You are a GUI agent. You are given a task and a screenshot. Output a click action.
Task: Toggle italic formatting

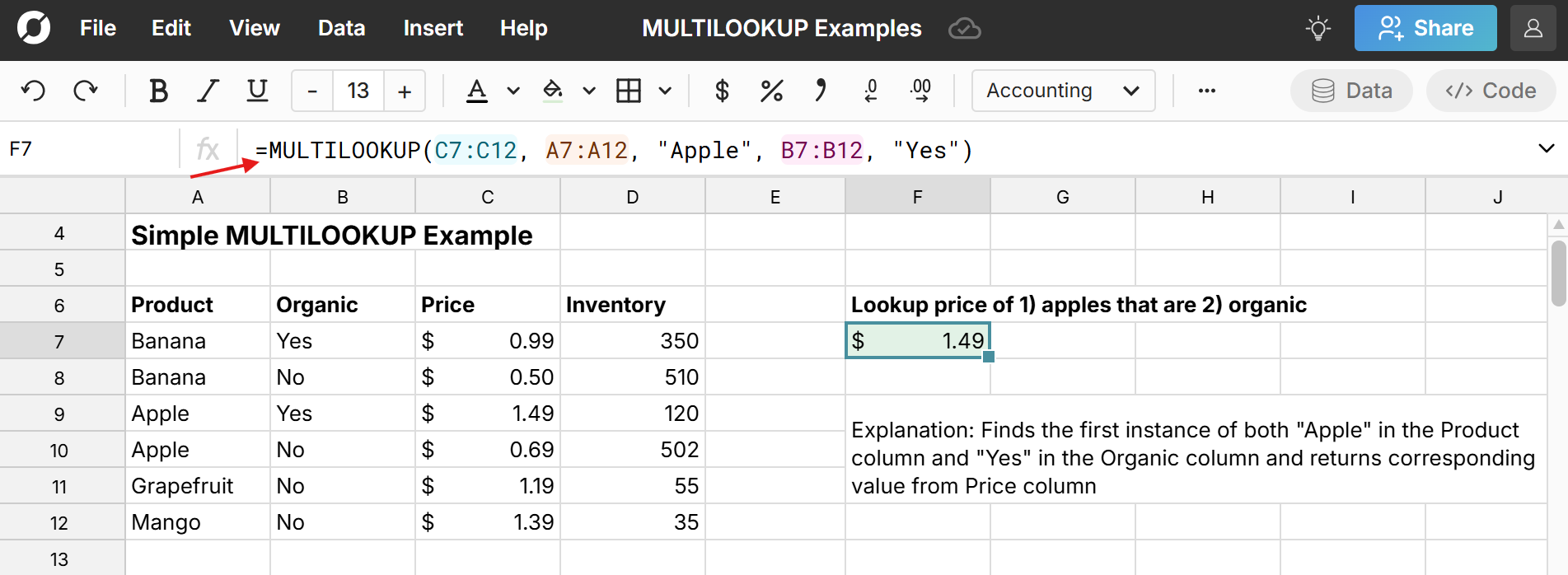point(208,91)
